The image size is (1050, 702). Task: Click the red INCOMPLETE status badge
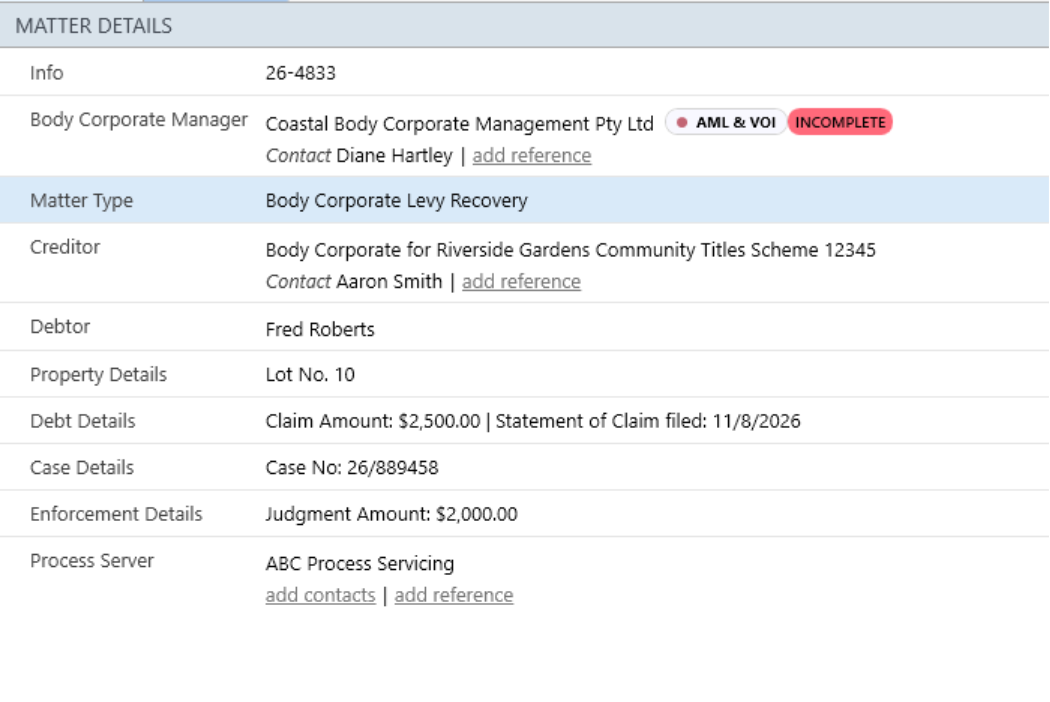click(840, 123)
